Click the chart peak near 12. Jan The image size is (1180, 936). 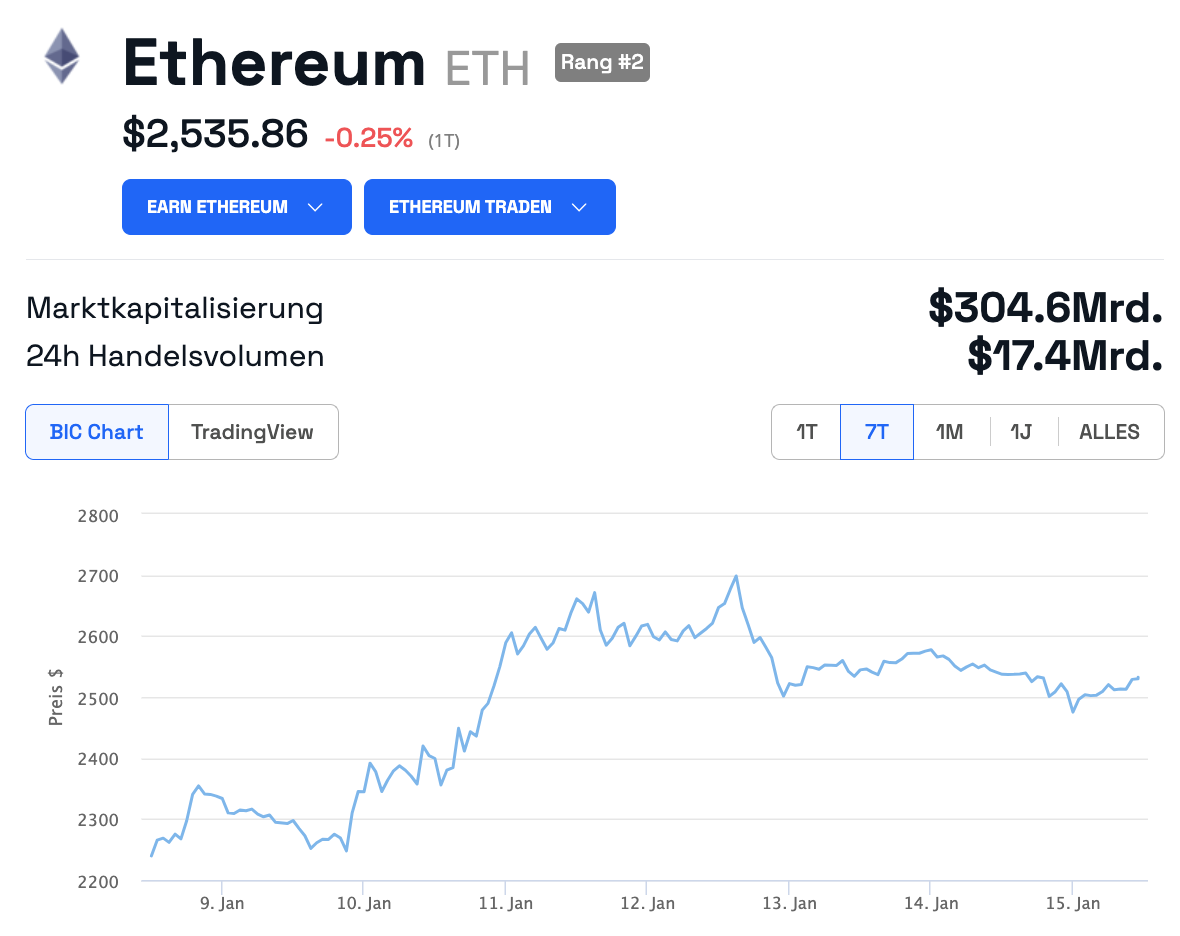tap(736, 576)
